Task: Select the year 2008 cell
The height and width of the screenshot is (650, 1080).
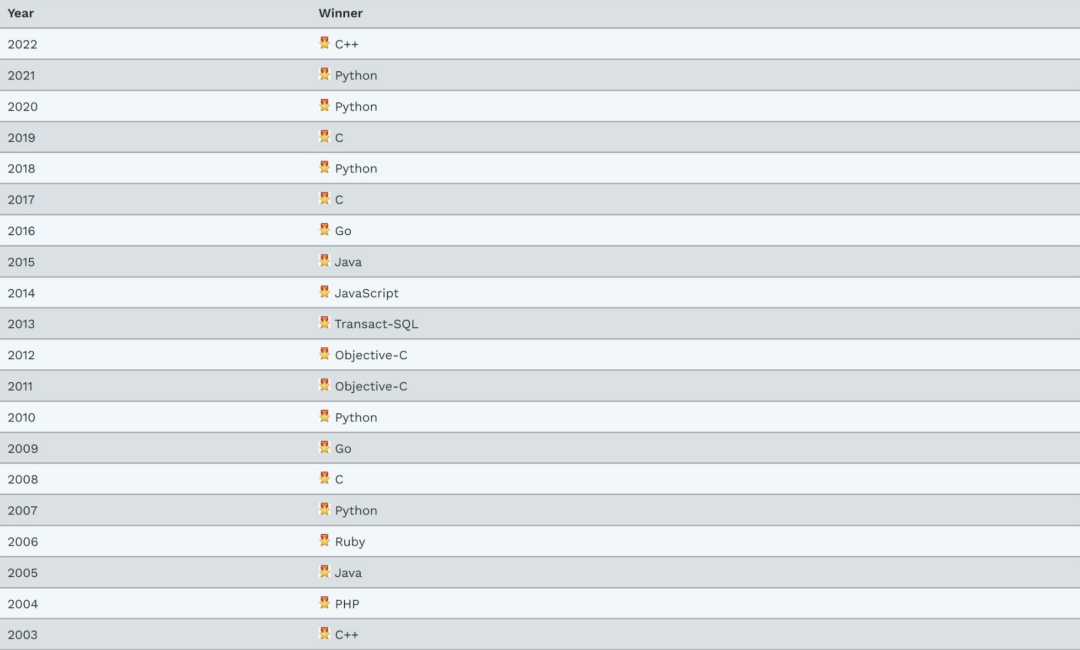Action: point(23,479)
